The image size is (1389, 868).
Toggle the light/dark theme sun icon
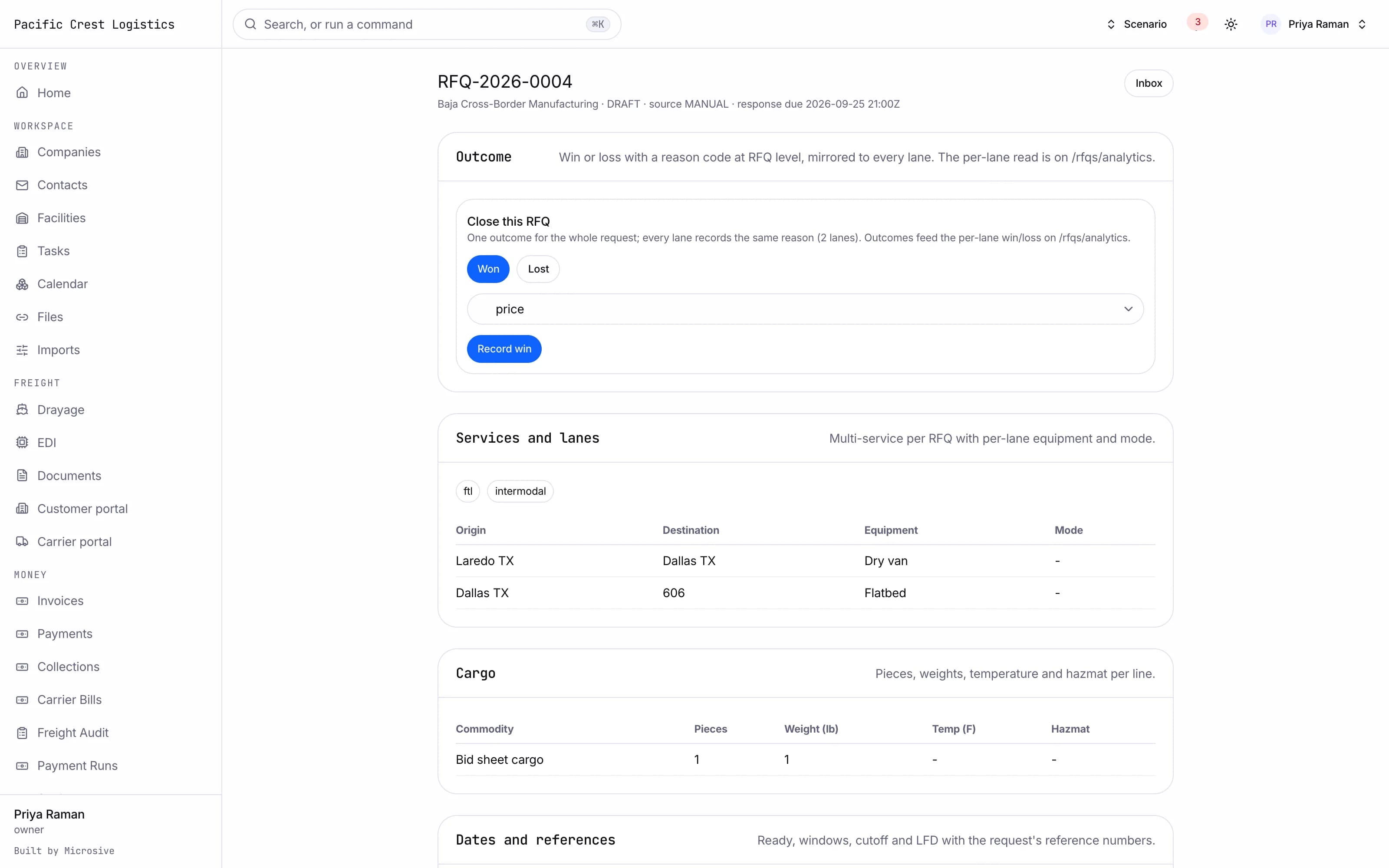point(1231,24)
